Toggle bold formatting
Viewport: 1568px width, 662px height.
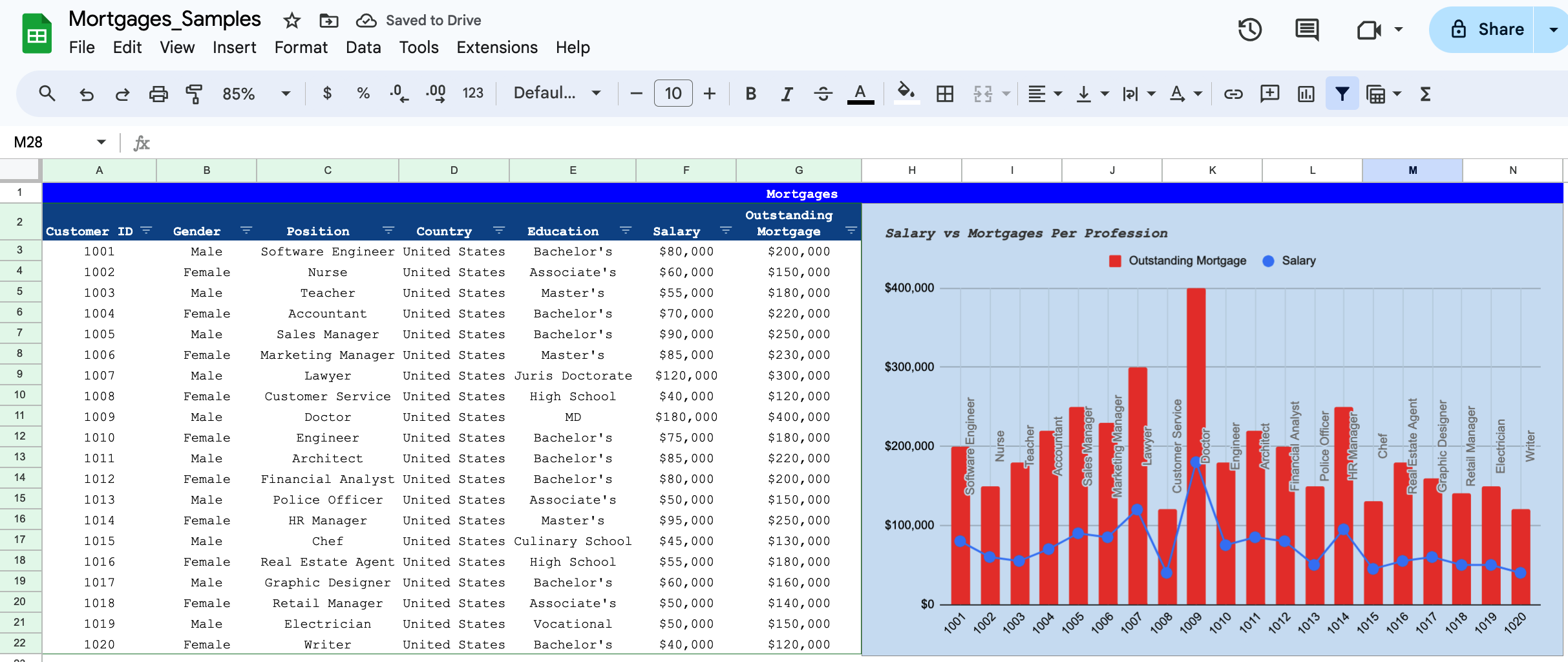(750, 94)
